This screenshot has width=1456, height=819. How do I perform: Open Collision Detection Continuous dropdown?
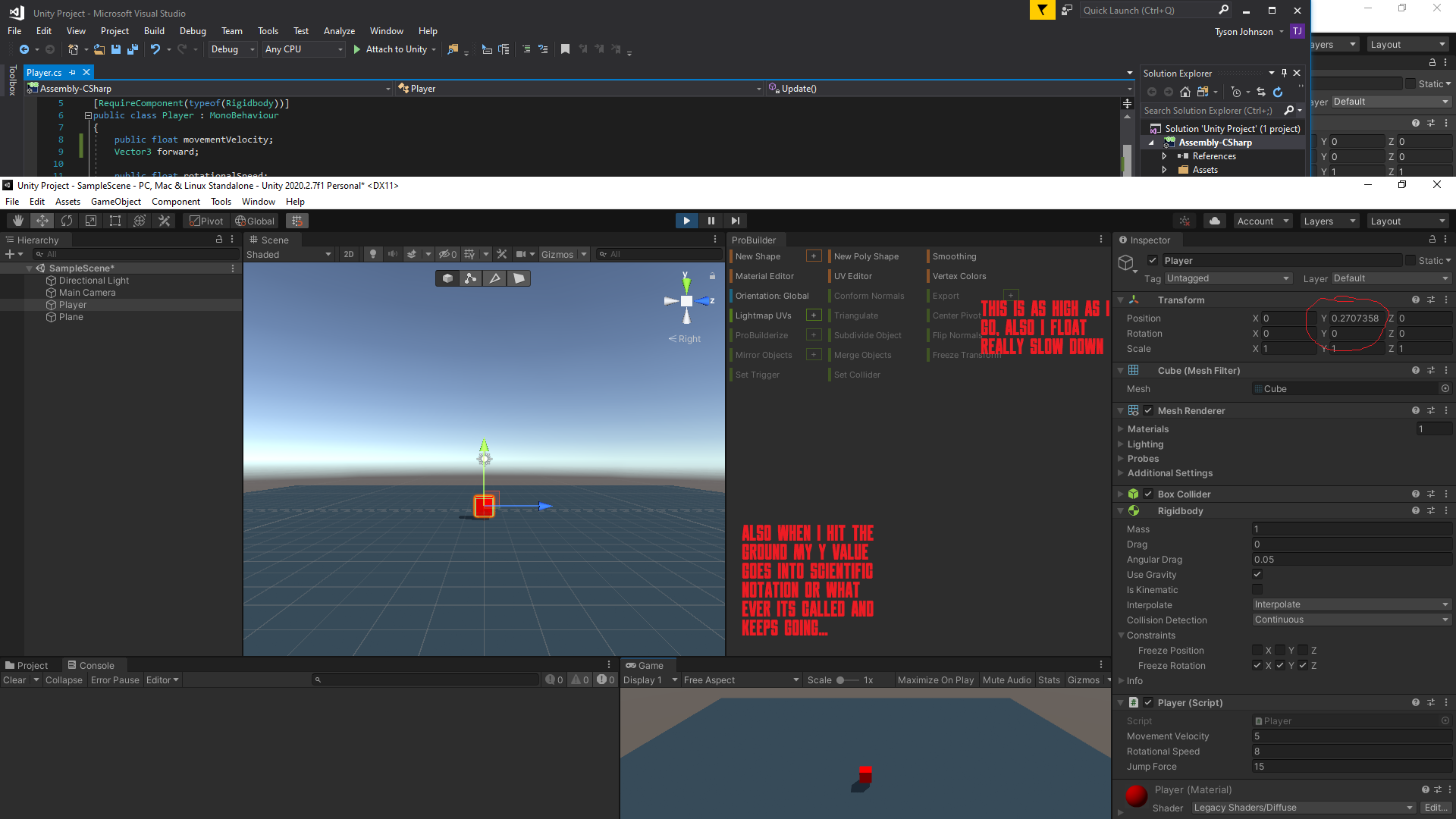[1351, 620]
